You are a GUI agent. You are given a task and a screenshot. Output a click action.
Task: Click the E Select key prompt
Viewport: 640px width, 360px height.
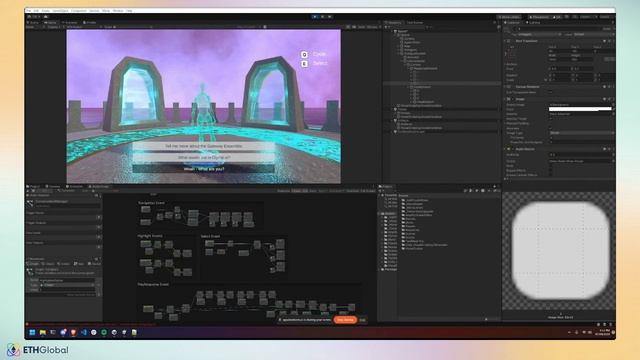pyautogui.click(x=313, y=64)
